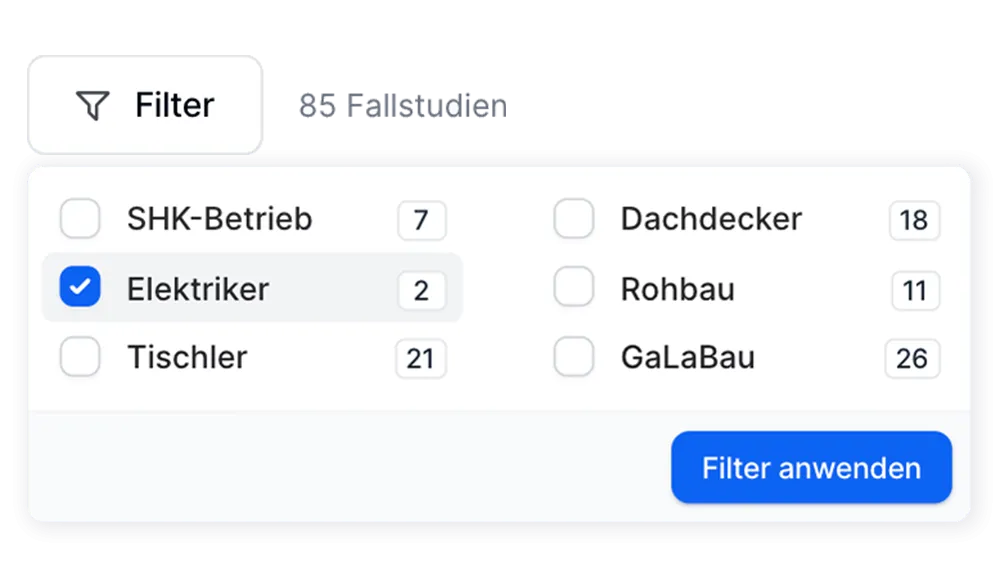Open the 85 Fallstudien results link
Image resolution: width=1000 pixels, height=584 pixels.
pos(403,104)
